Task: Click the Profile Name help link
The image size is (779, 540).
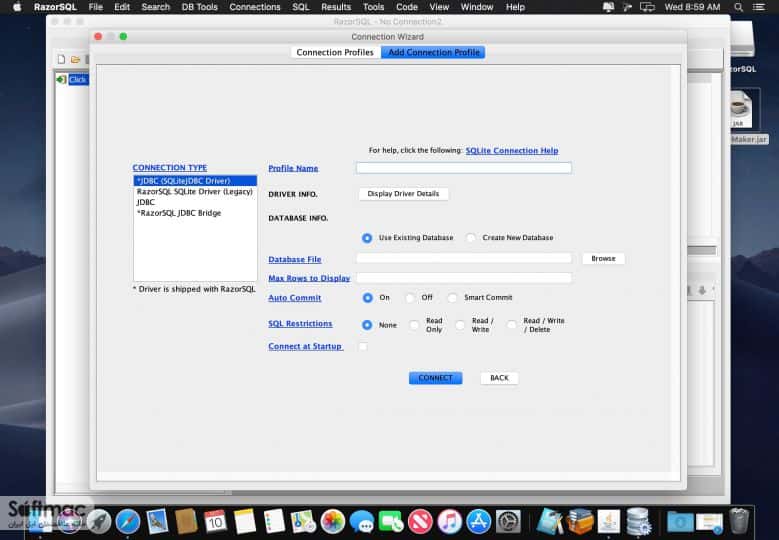Action: [x=293, y=168]
